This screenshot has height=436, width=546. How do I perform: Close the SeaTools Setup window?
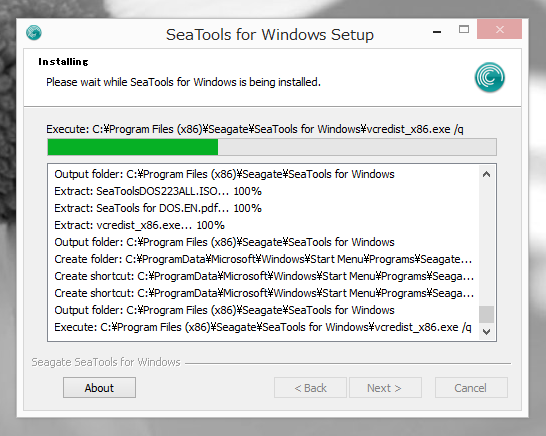click(499, 29)
